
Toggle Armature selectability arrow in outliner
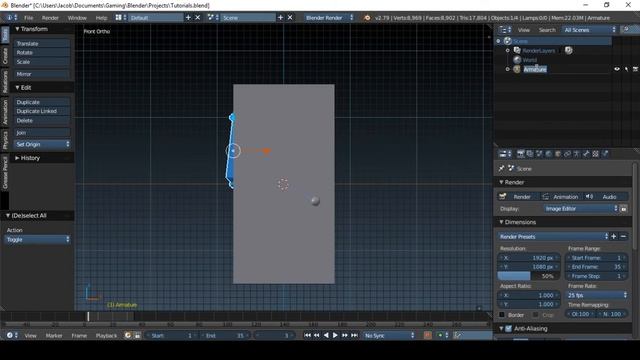pos(626,69)
